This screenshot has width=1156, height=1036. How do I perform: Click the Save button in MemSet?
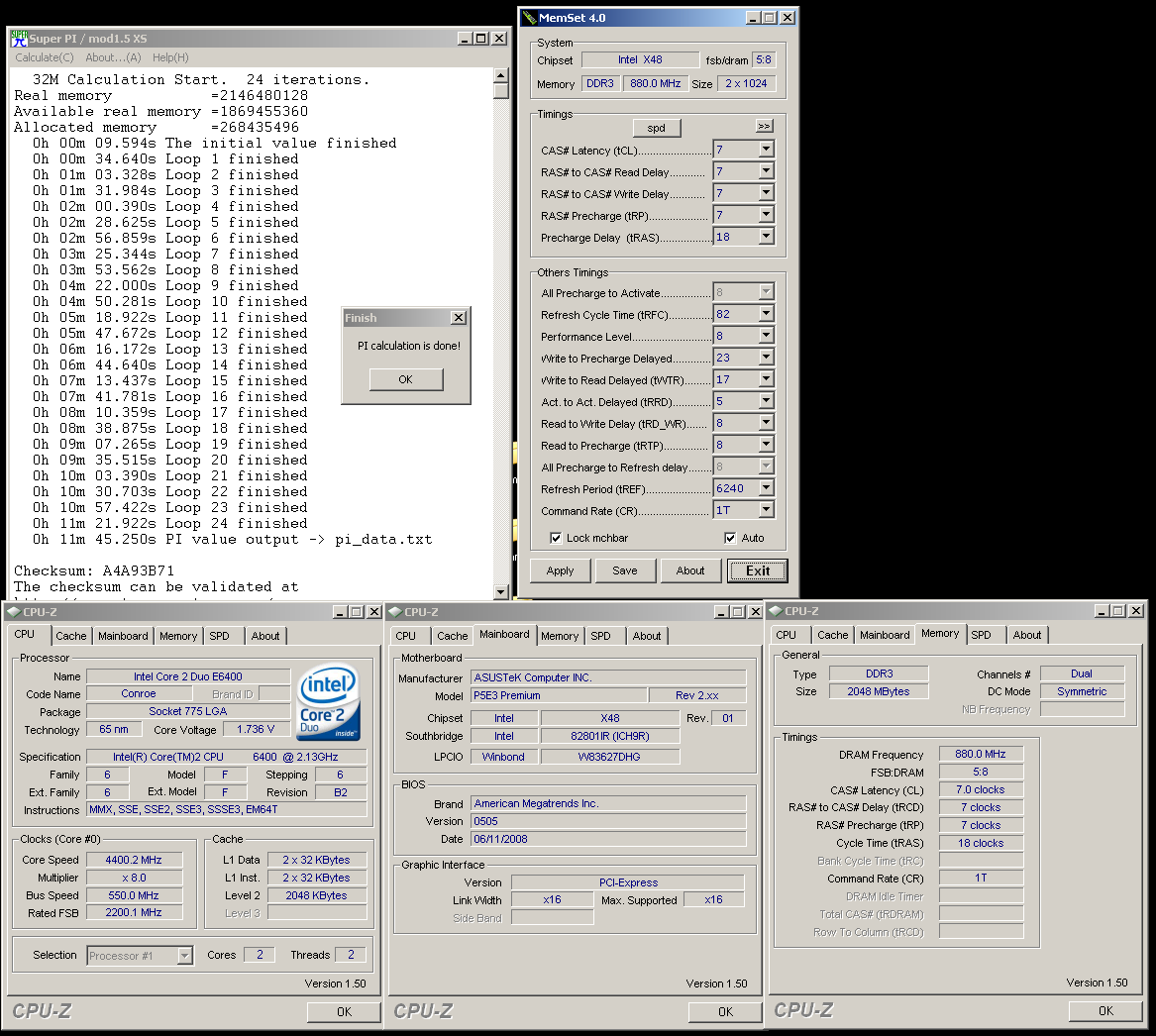(x=625, y=570)
